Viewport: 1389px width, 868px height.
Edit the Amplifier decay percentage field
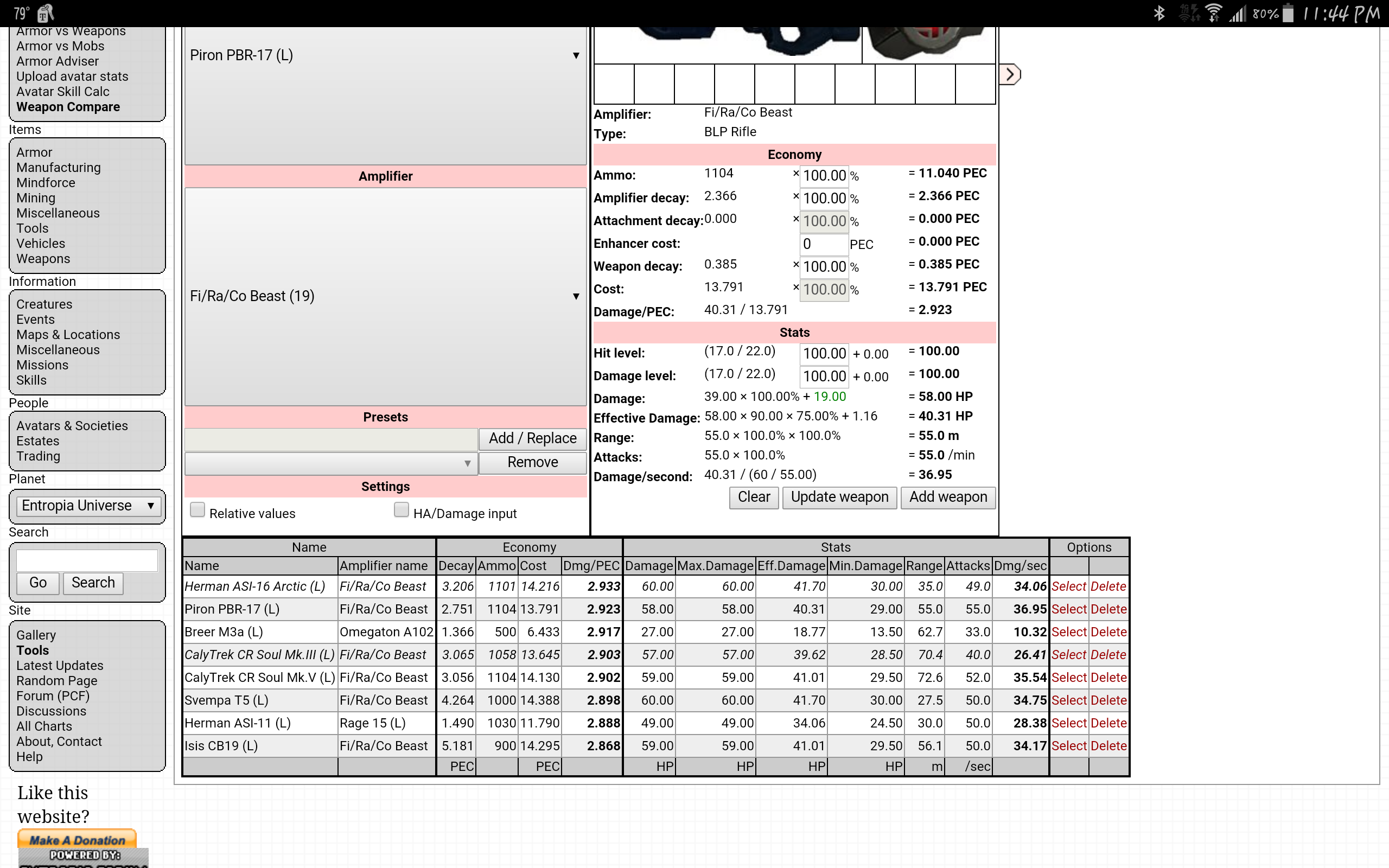(824, 199)
